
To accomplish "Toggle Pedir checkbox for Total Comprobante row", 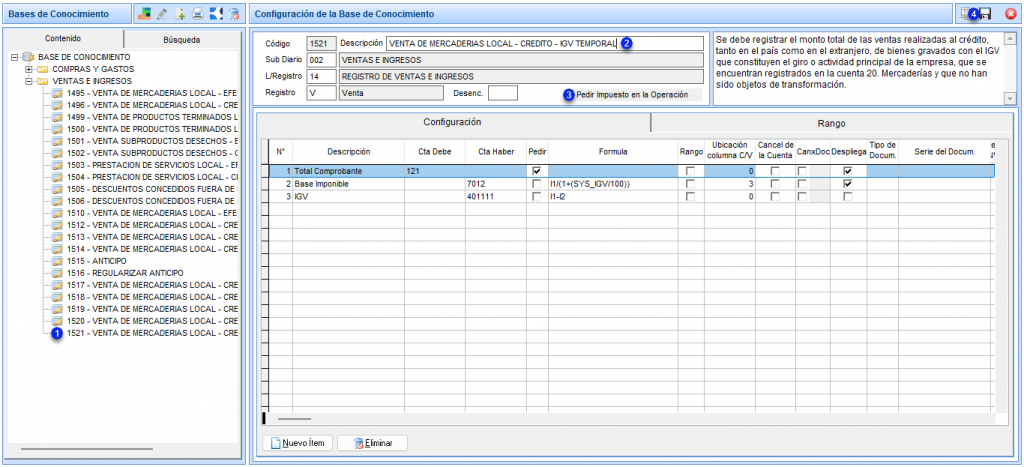I will point(537,171).
